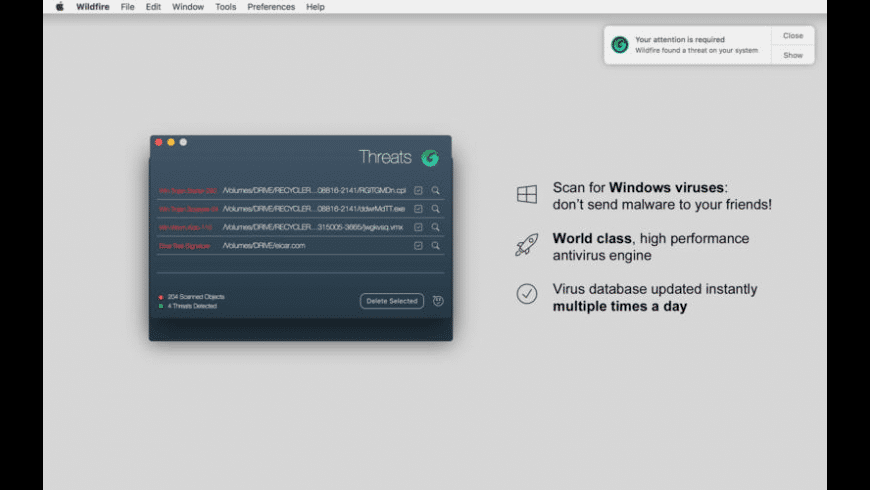Open the Help menu
Image resolution: width=870 pixels, height=490 pixels.
coord(315,7)
